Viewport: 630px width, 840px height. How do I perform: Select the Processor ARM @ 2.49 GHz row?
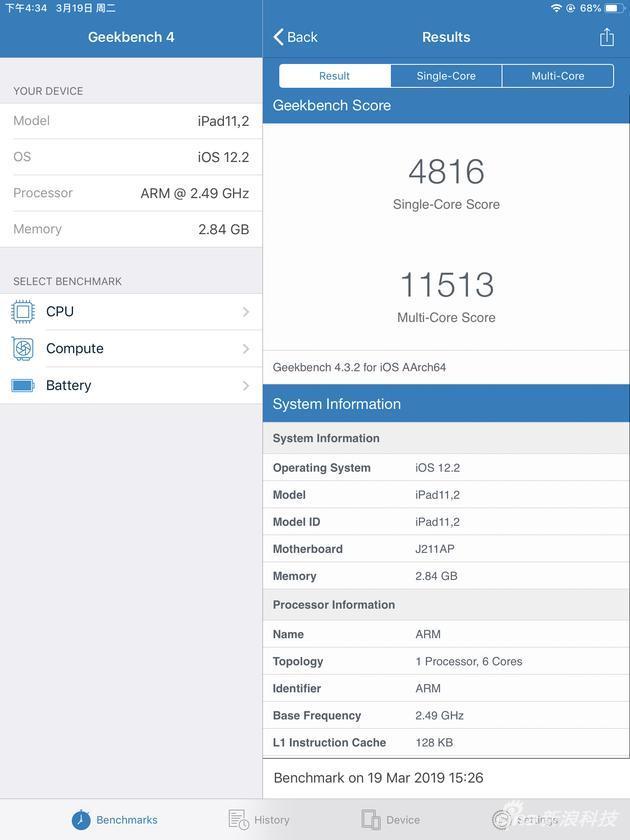[x=131, y=193]
